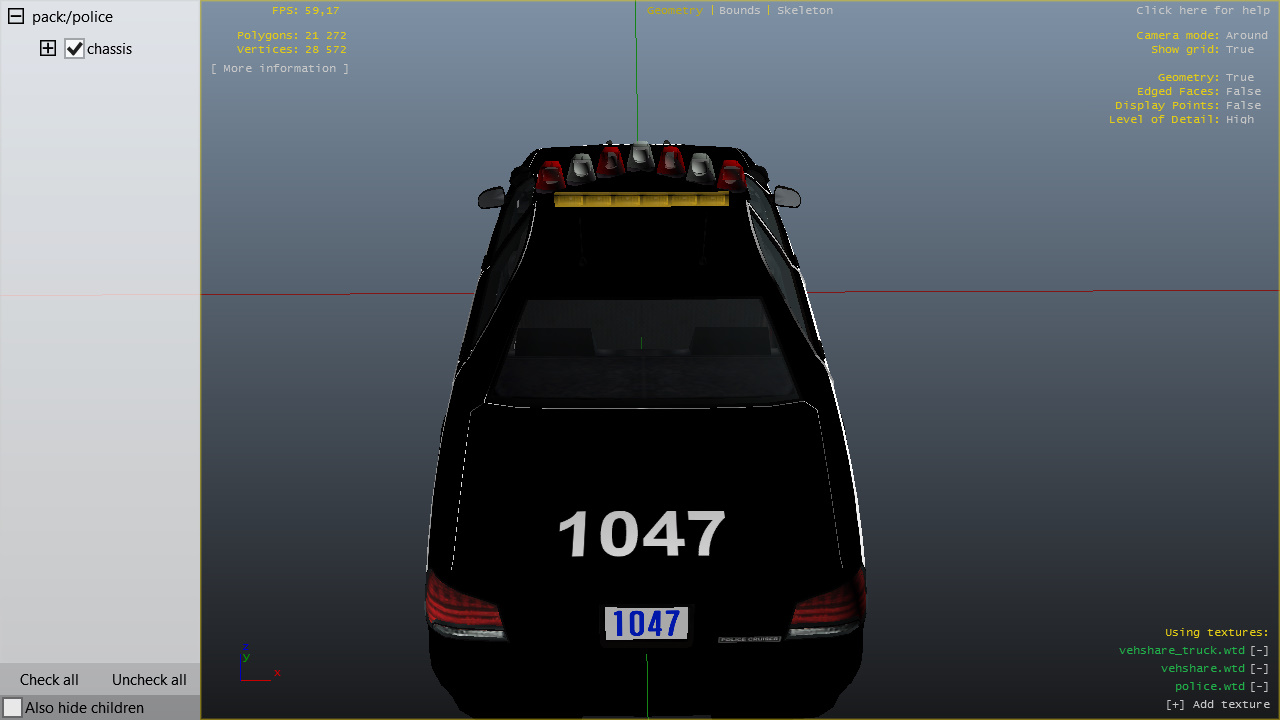This screenshot has height=720, width=1280.
Task: Expand the chassis tree node
Action: tap(48, 48)
